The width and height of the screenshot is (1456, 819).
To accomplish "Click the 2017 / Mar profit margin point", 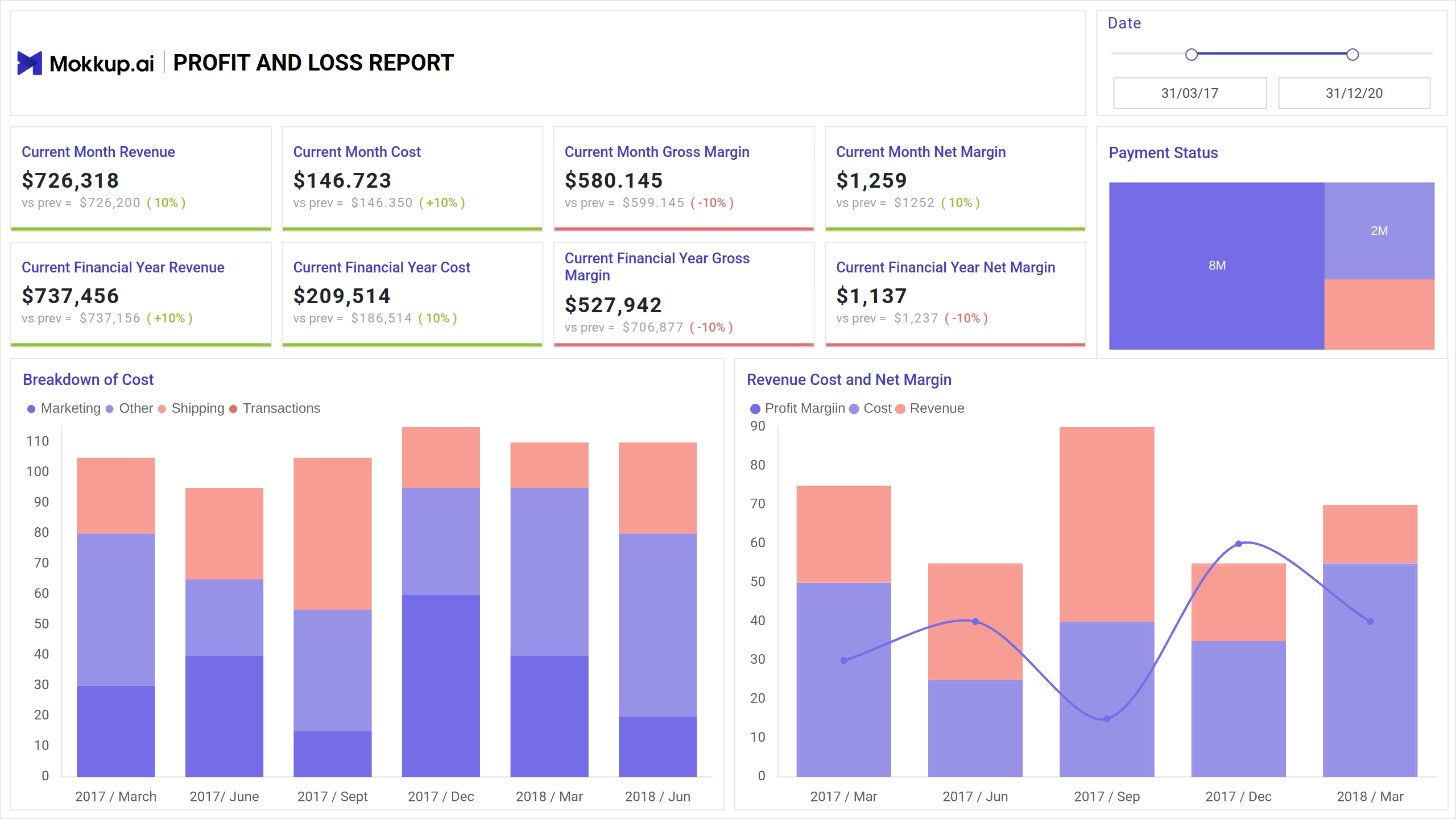I will coord(843,660).
